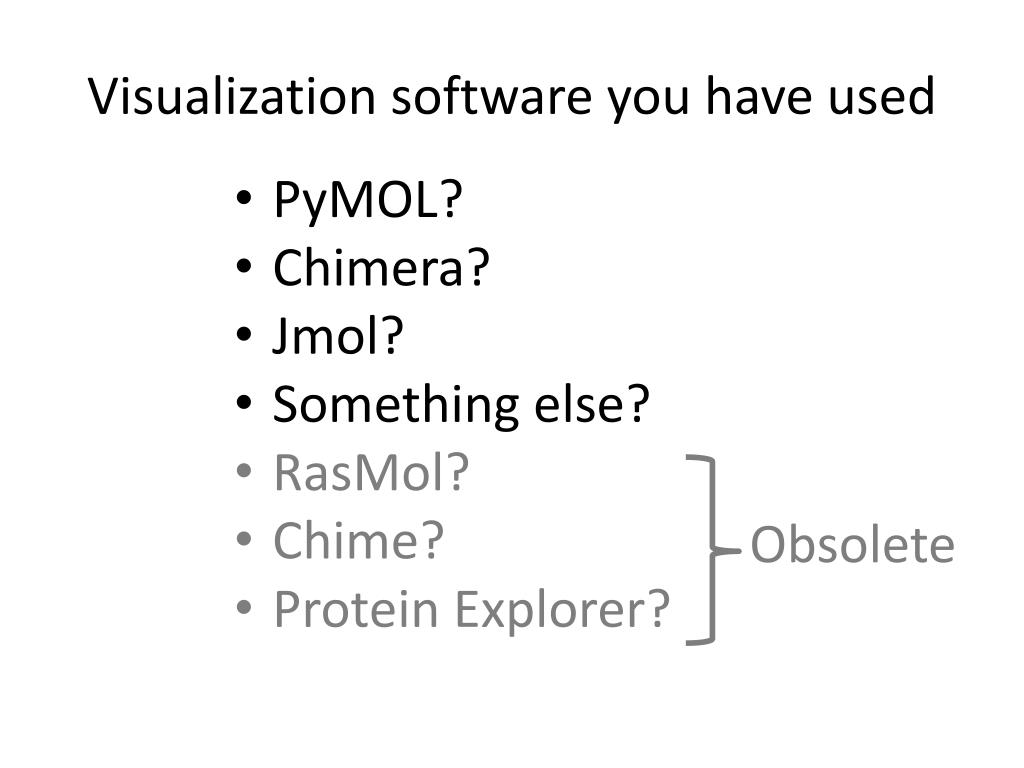1024x768 pixels.
Task: Select the Something else? line
Action: pos(461,404)
